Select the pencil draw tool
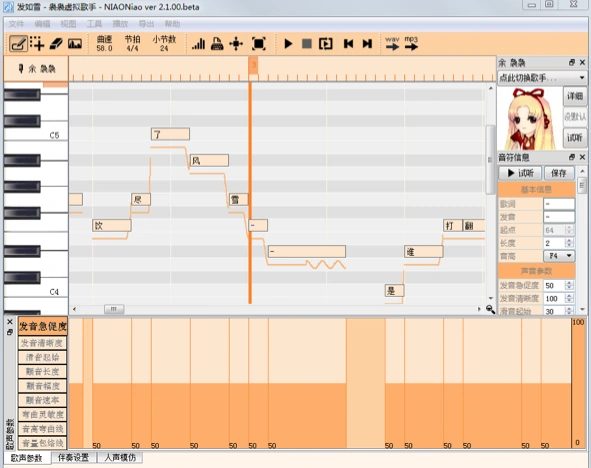Screen dimensions: 591x468 tap(18, 44)
